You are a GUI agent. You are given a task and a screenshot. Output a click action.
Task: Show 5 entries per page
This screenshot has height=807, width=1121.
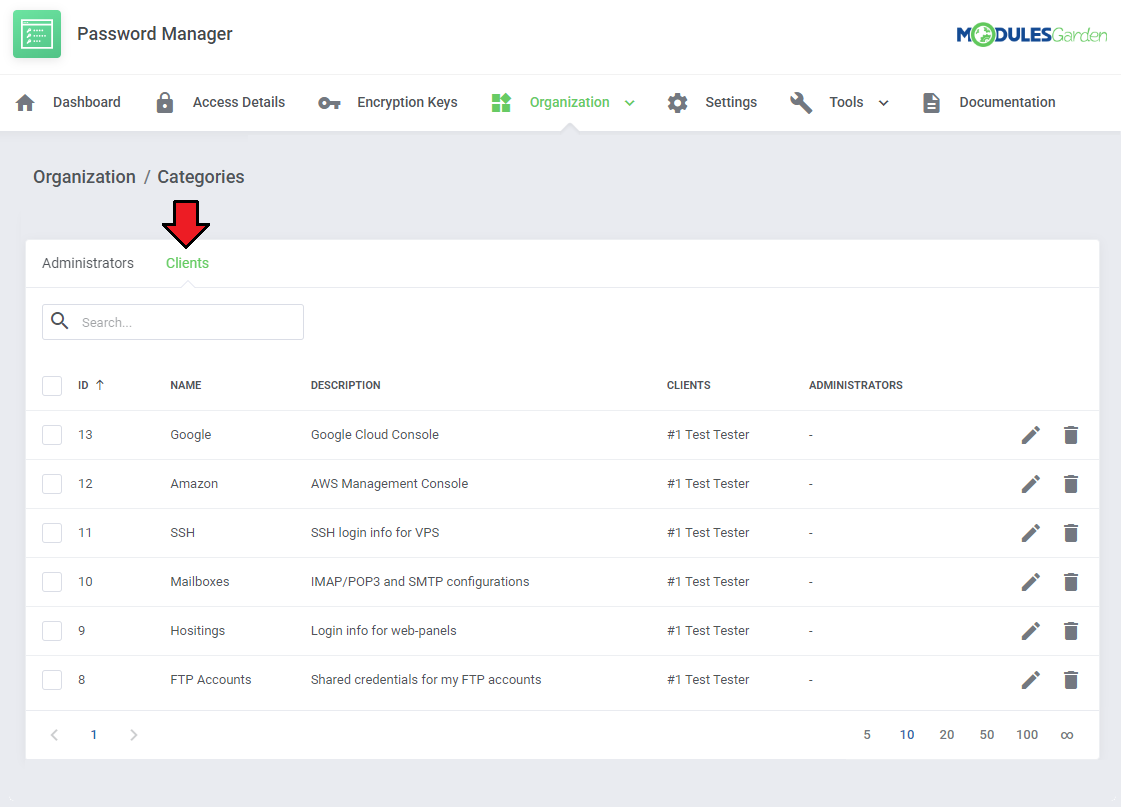point(866,735)
